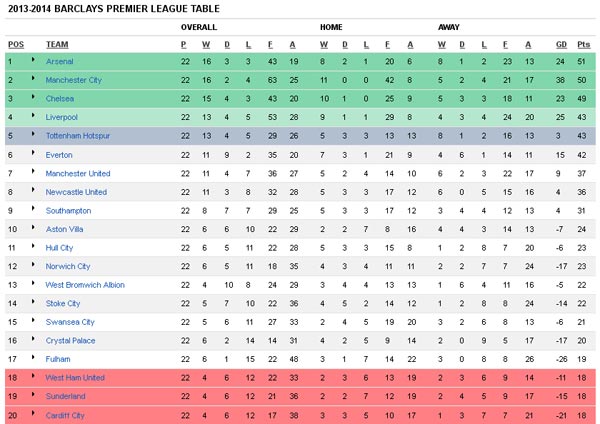Expand the Cardiff City row arrow

click(x=33, y=413)
